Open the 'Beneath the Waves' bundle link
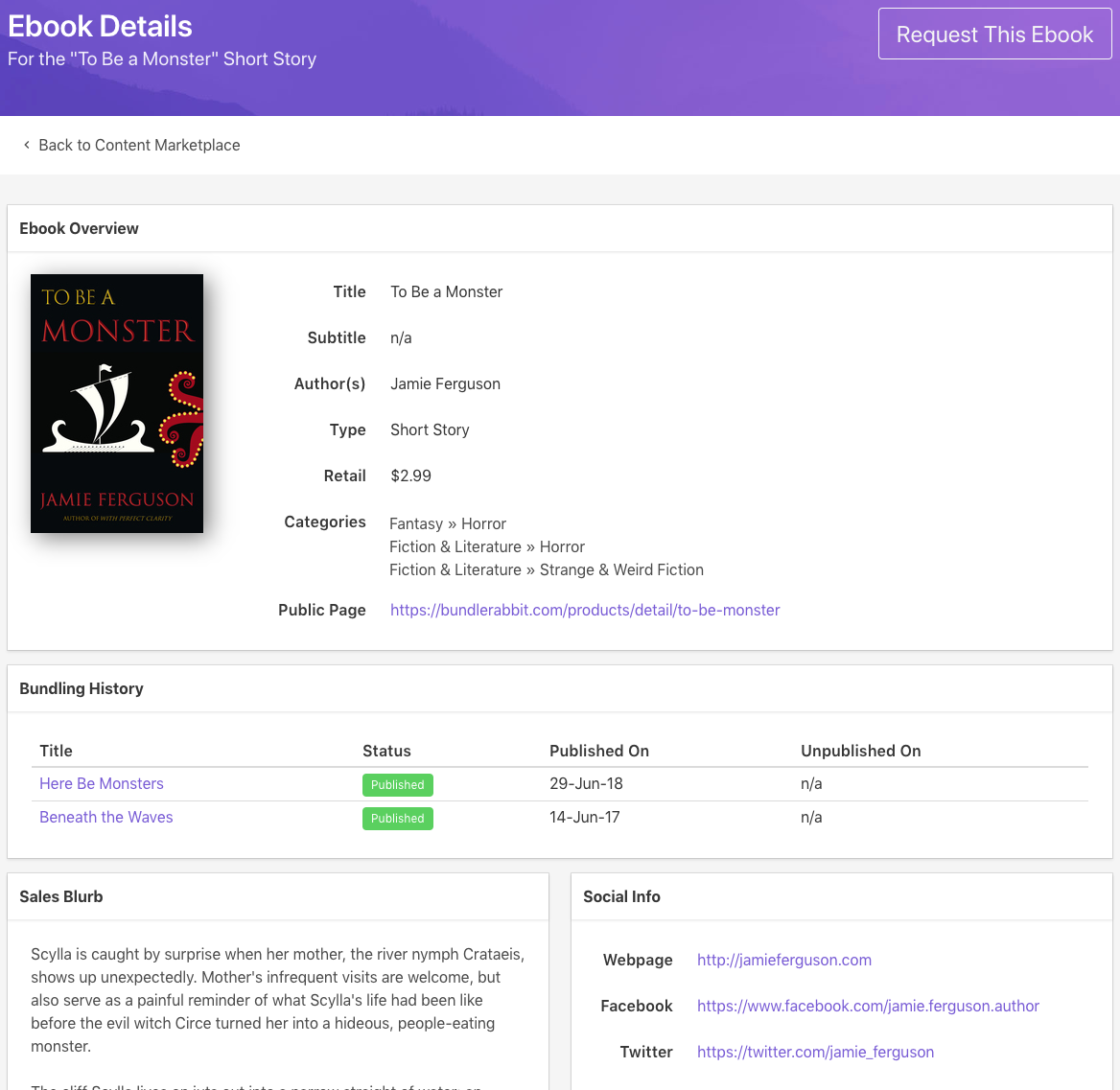Image resolution: width=1120 pixels, height=1090 pixels. [x=105, y=817]
